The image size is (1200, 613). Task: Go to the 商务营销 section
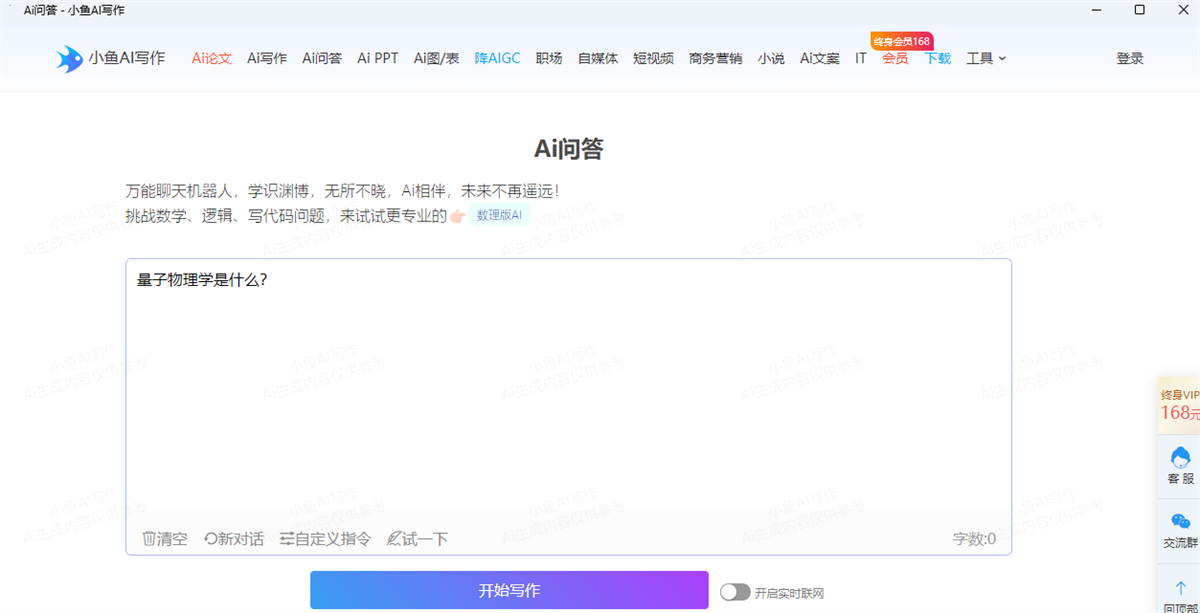pos(715,58)
